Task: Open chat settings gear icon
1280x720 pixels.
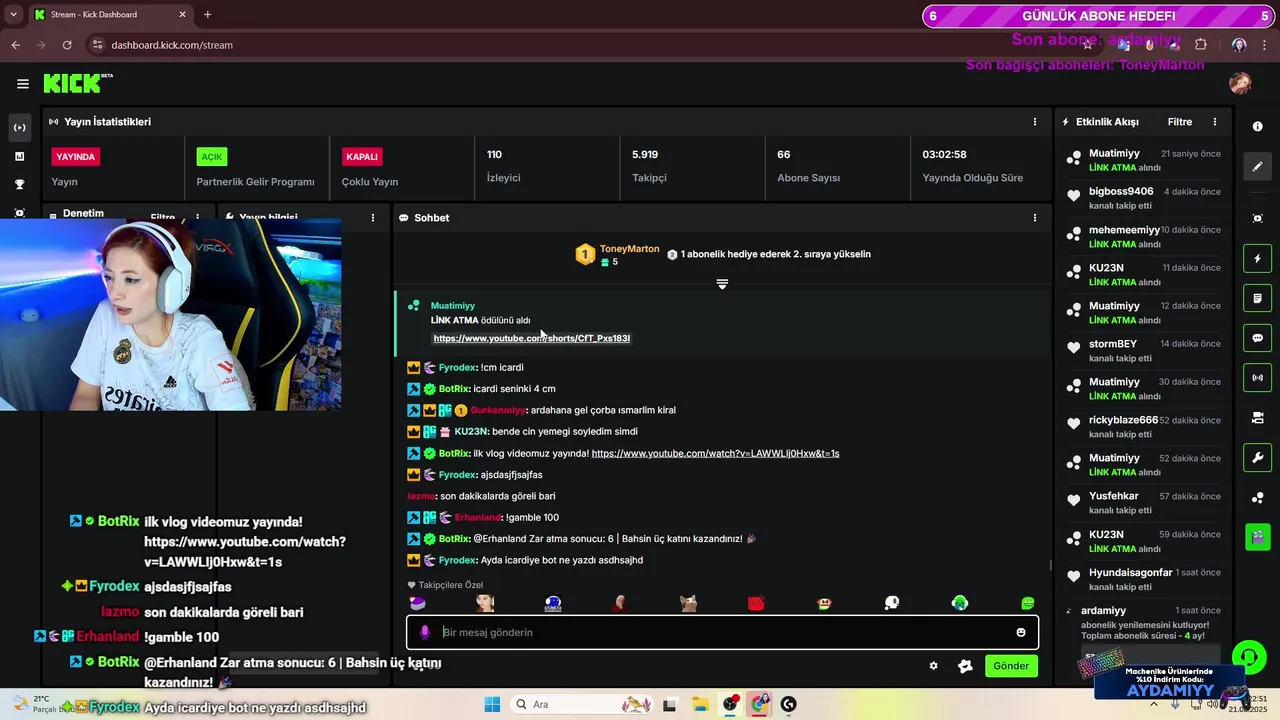Action: point(934,666)
